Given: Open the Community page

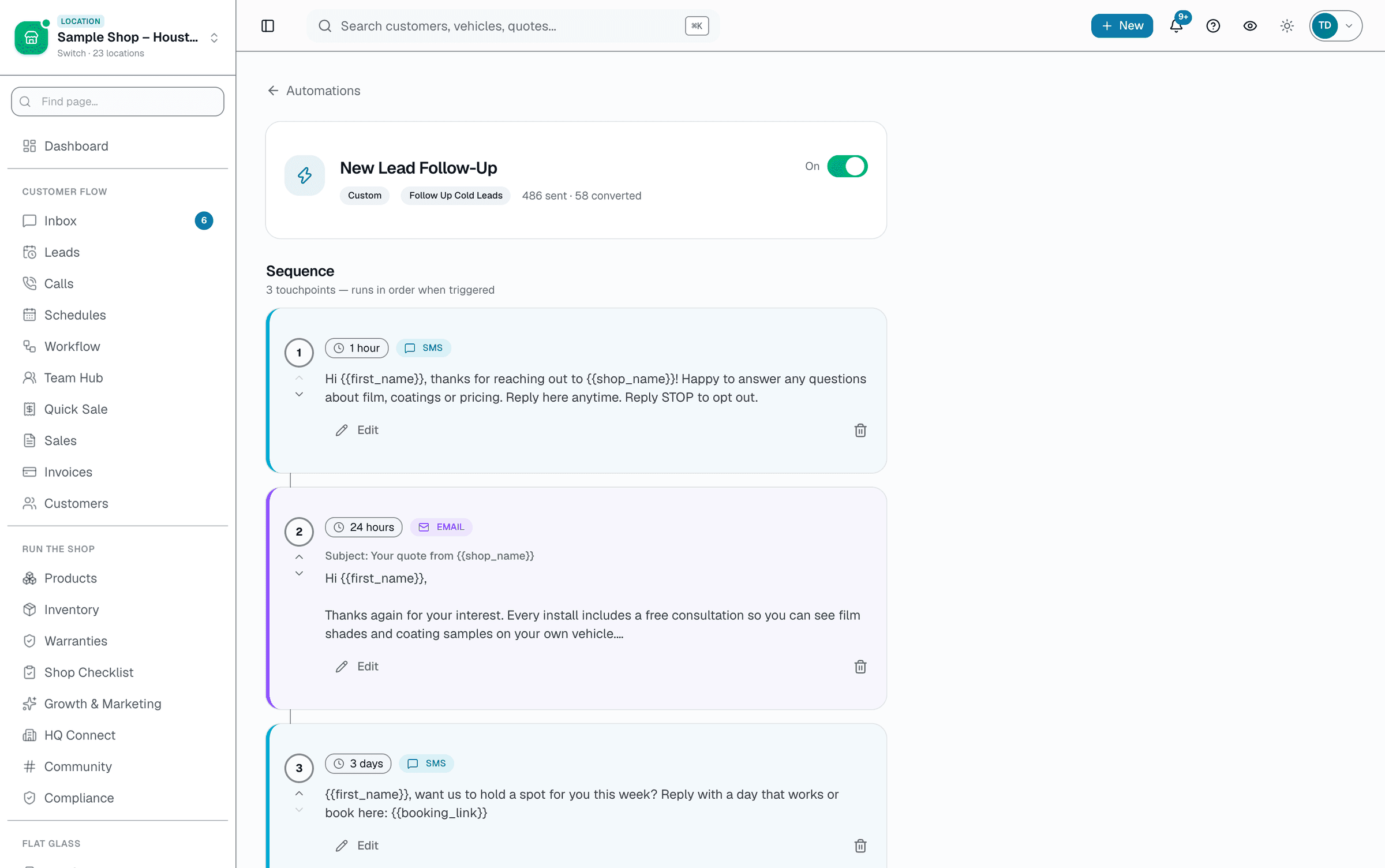Looking at the screenshot, I should (x=118, y=766).
